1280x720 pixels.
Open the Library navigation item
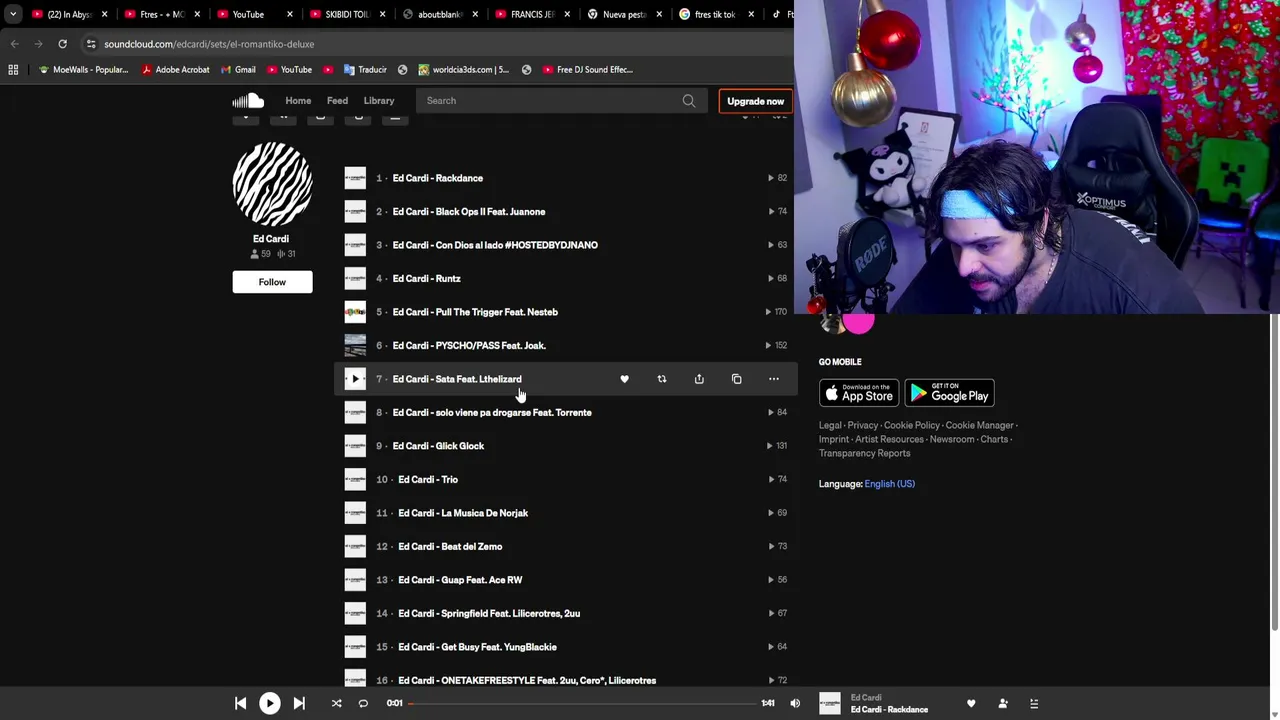[x=379, y=100]
